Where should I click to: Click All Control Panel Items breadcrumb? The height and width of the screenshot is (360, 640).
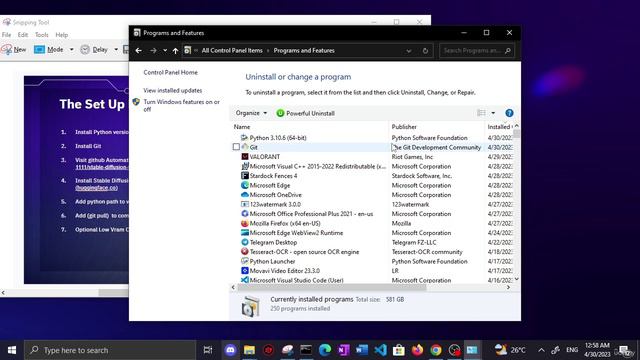pyautogui.click(x=232, y=51)
